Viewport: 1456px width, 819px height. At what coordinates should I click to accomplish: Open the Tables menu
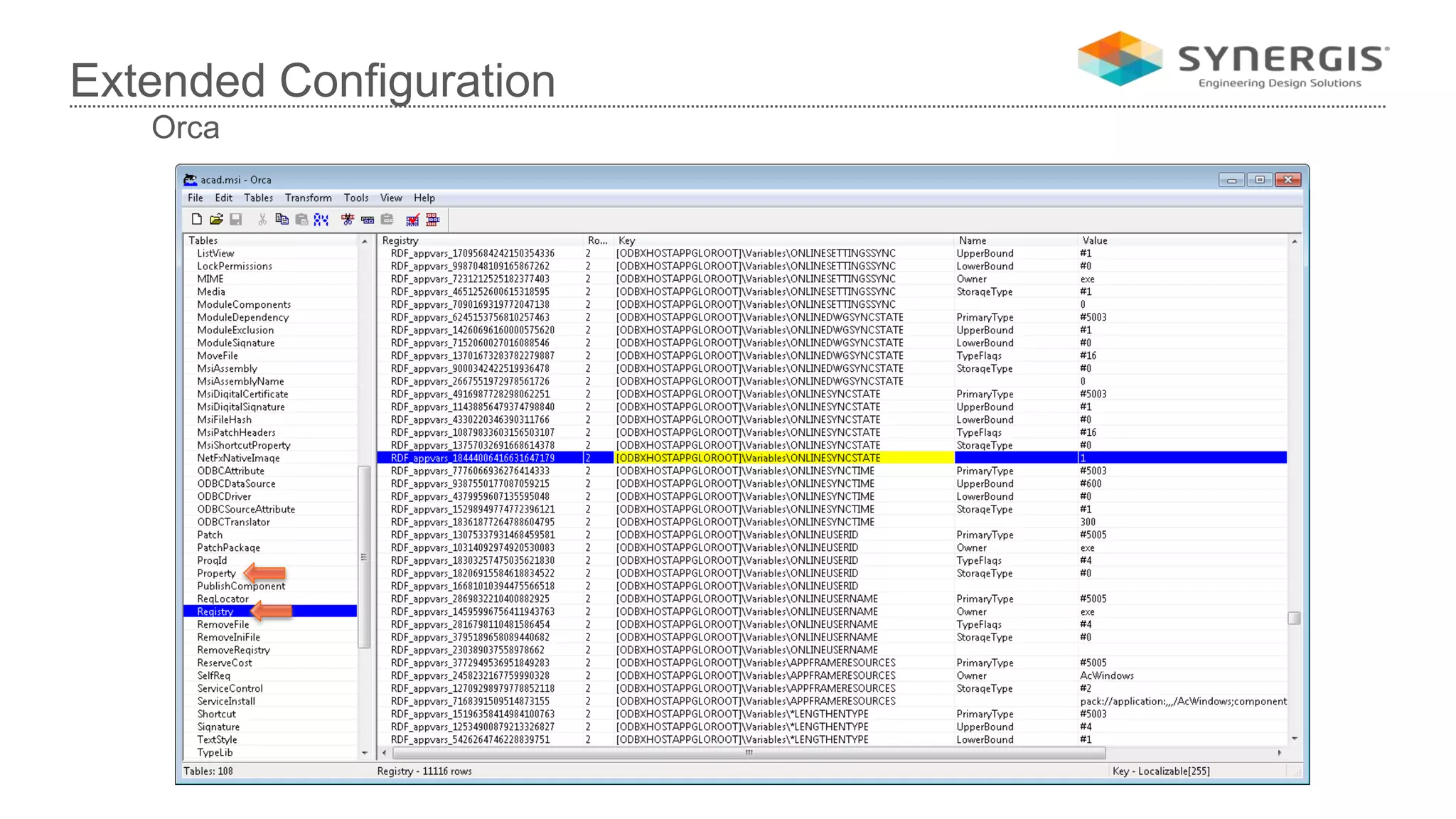click(258, 198)
